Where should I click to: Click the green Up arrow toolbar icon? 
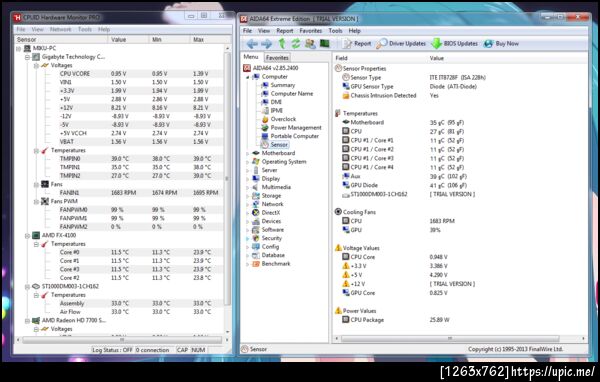click(282, 44)
